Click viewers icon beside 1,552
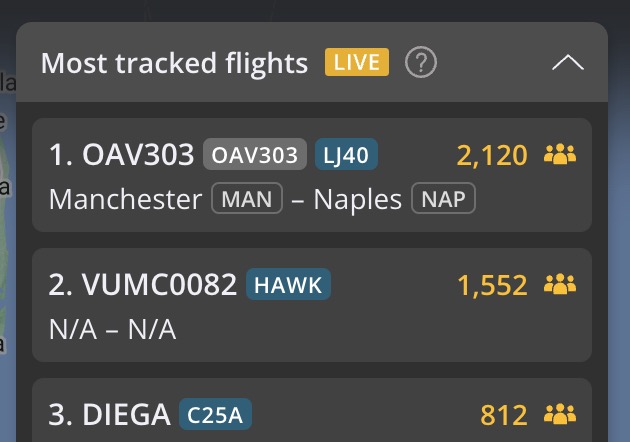The height and width of the screenshot is (442, 630). pyautogui.click(x=560, y=285)
